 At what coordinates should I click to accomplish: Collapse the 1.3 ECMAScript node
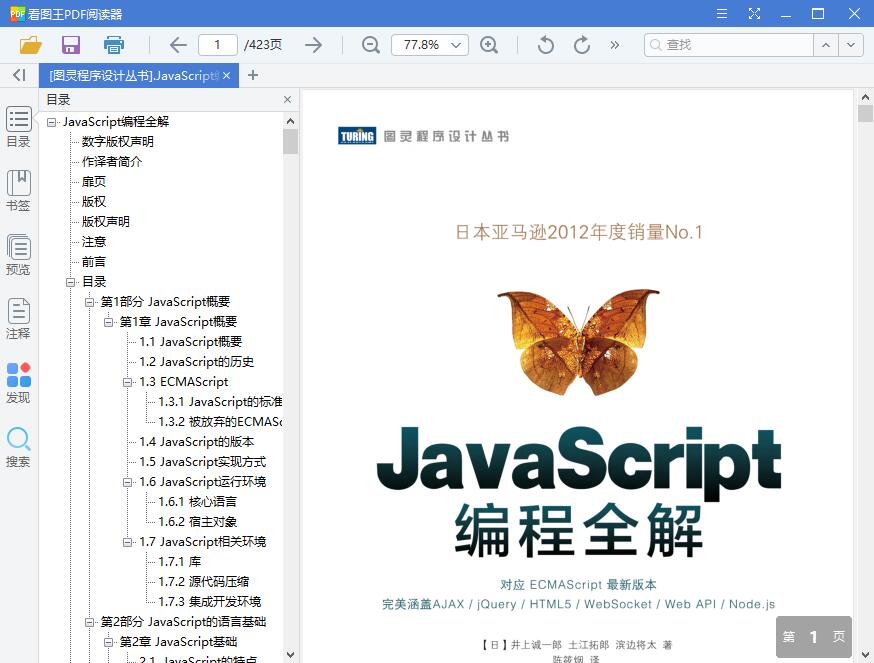click(x=127, y=383)
